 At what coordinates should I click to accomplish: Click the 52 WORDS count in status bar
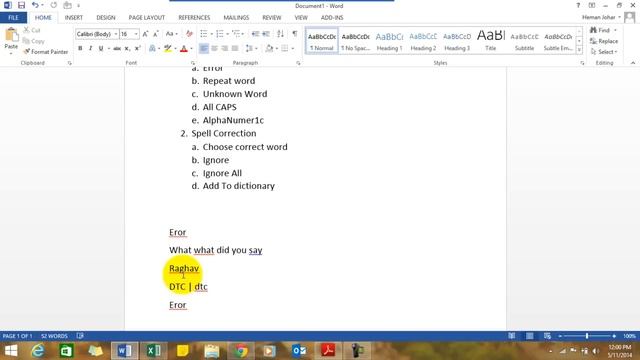tap(54, 336)
